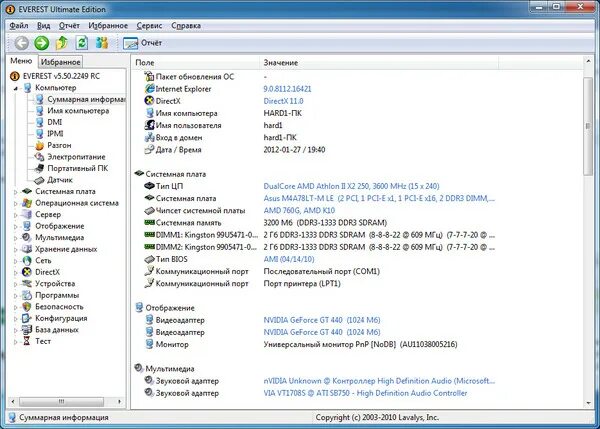This screenshot has height=429, width=600.
Task: Open the AMD 760G, AMD K10 chipset link
Action: pyautogui.click(x=299, y=210)
